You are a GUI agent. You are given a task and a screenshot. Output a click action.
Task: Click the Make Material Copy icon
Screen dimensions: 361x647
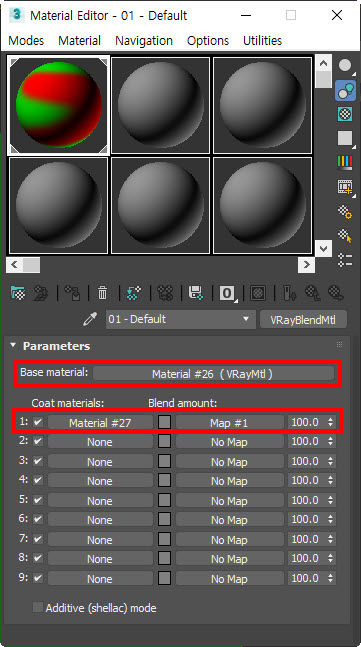coord(134,293)
